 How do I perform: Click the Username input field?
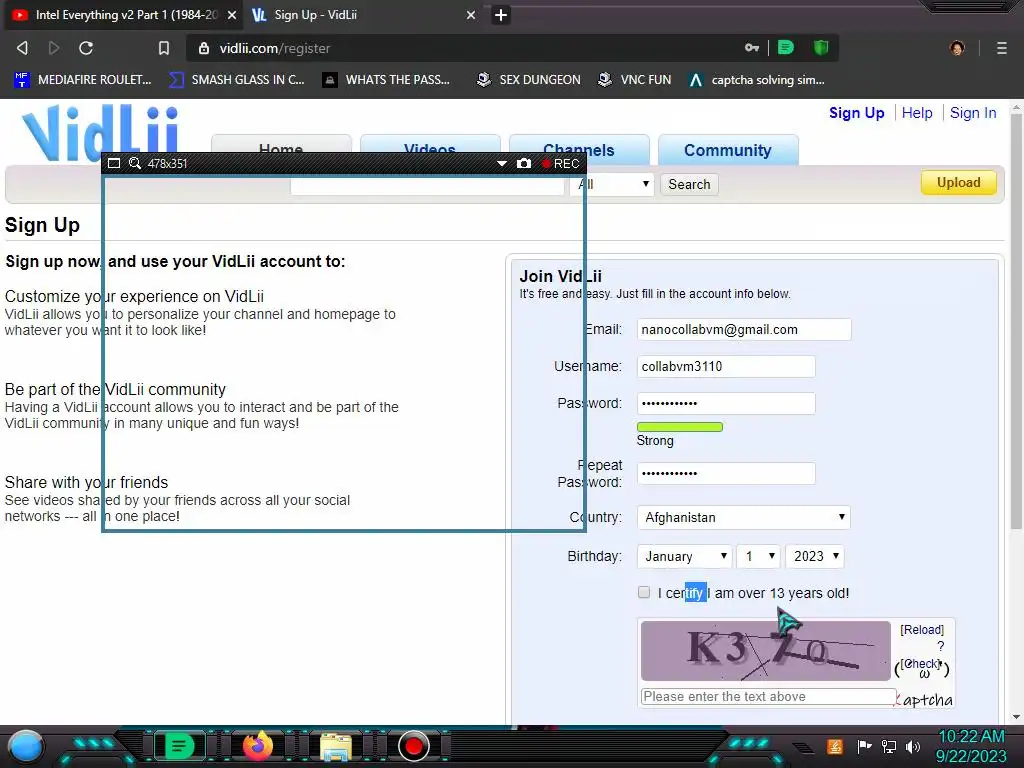726,366
